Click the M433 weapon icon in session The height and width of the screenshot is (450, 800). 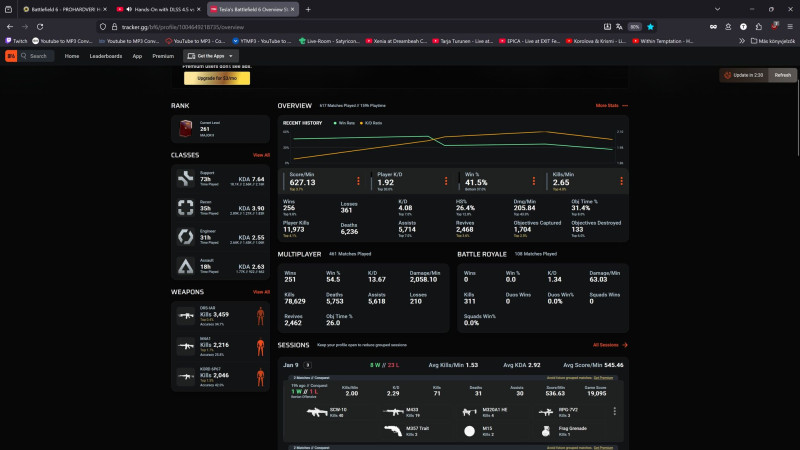(x=393, y=412)
